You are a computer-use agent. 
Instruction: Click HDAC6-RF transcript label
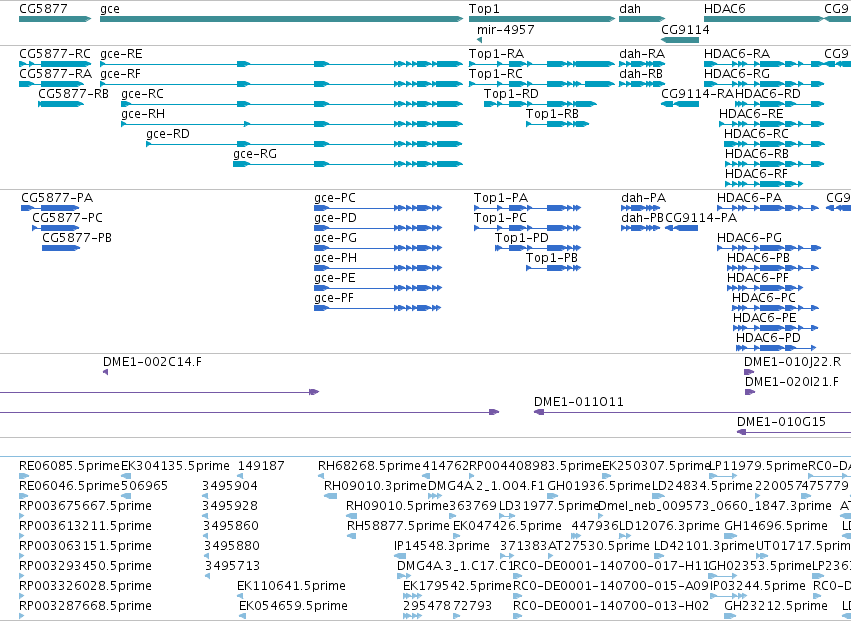coord(757,174)
